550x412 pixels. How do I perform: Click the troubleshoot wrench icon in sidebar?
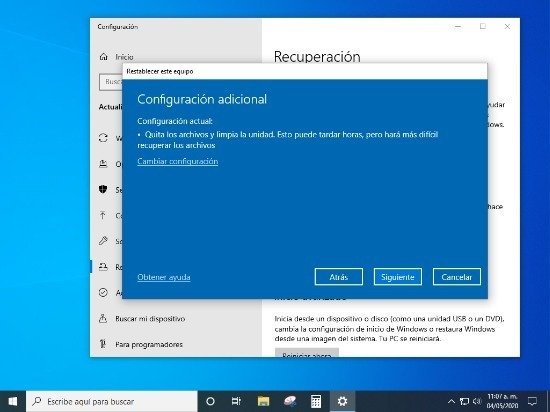coord(103,241)
